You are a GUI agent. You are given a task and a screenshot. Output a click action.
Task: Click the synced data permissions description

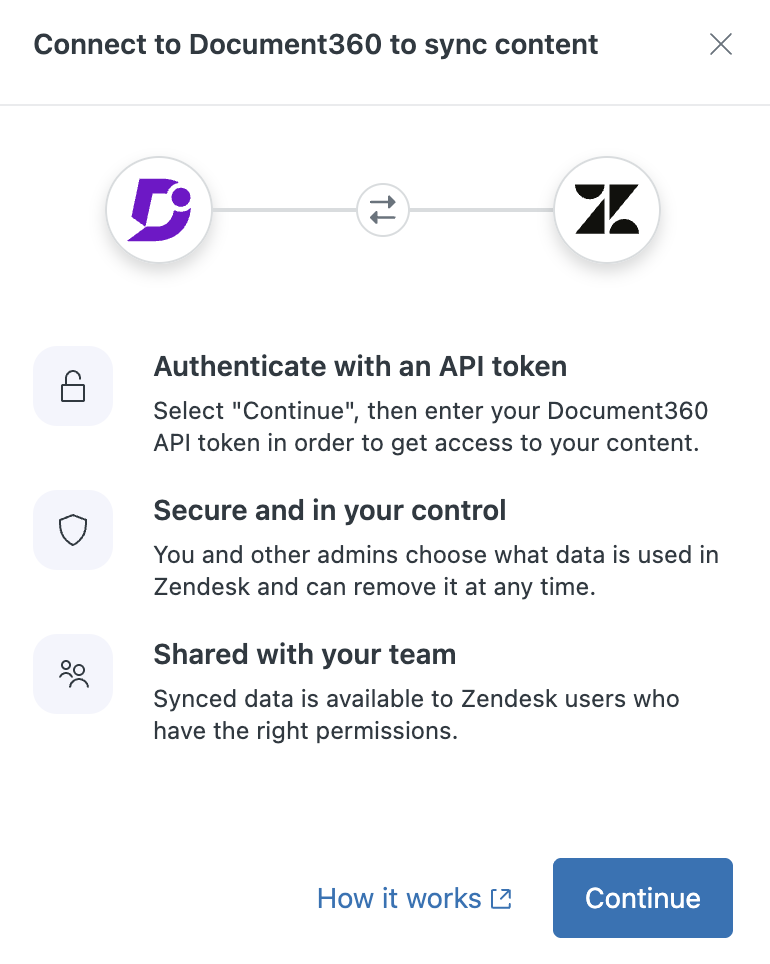click(x=416, y=715)
